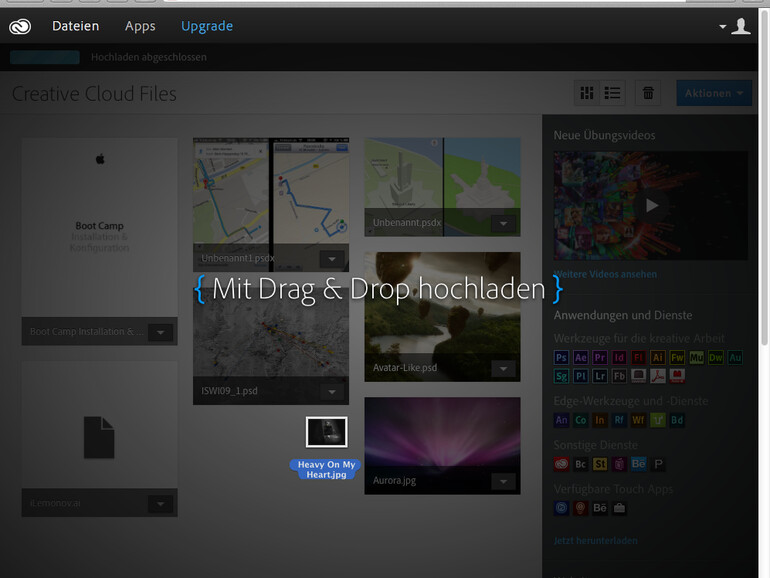Open the Fireworks (Fw) icon

[x=677, y=358]
